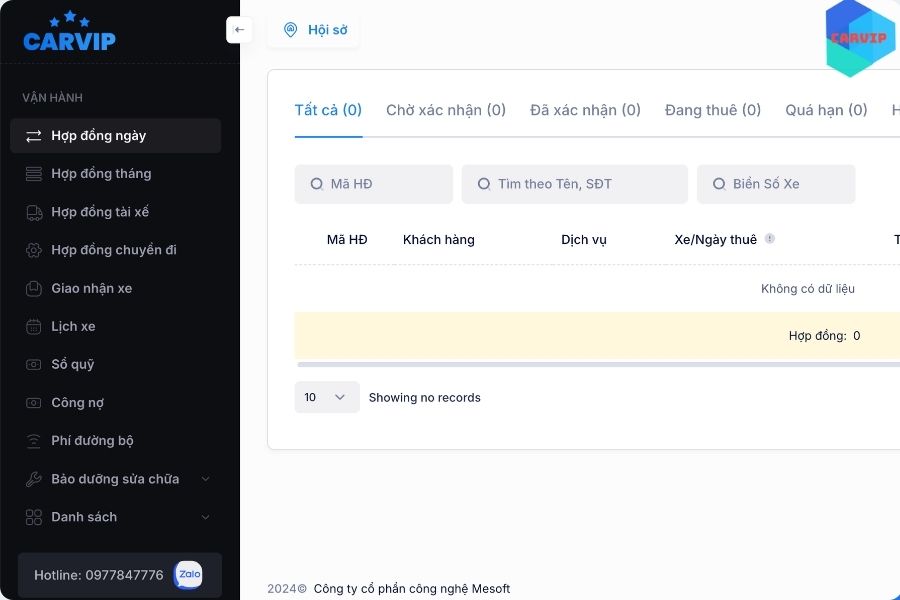The height and width of the screenshot is (600, 900).
Task: Click the CARVIP logo in sidebar
Action: 69,32
